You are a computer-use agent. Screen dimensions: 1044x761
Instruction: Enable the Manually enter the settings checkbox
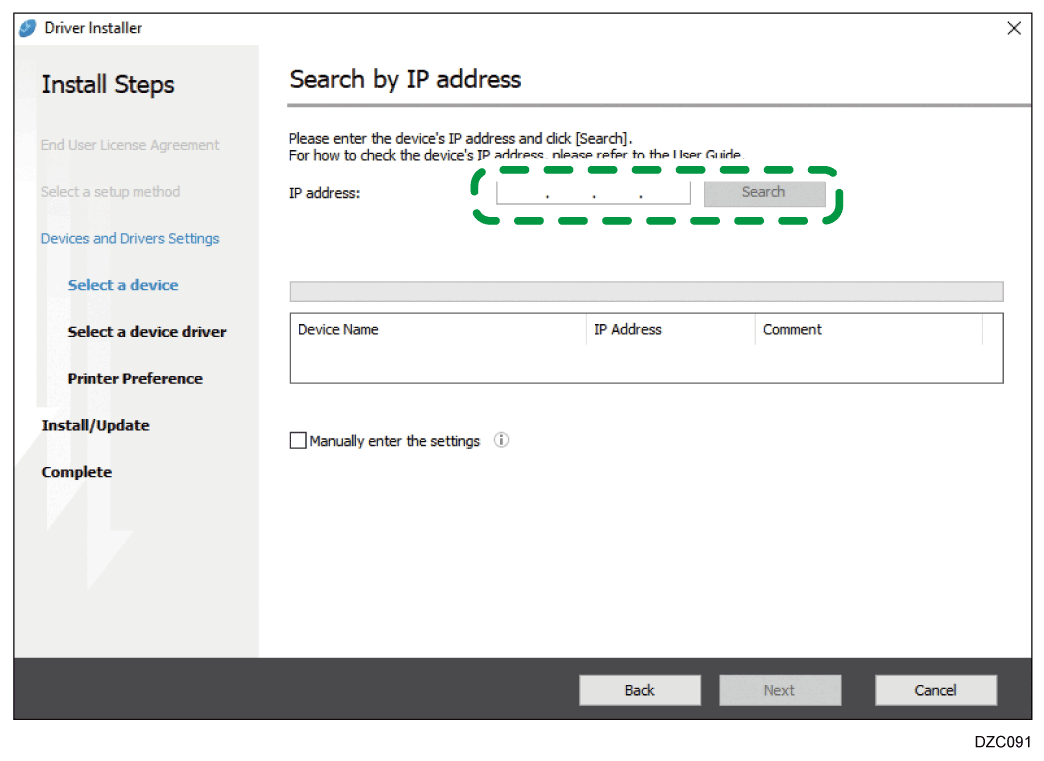point(298,441)
